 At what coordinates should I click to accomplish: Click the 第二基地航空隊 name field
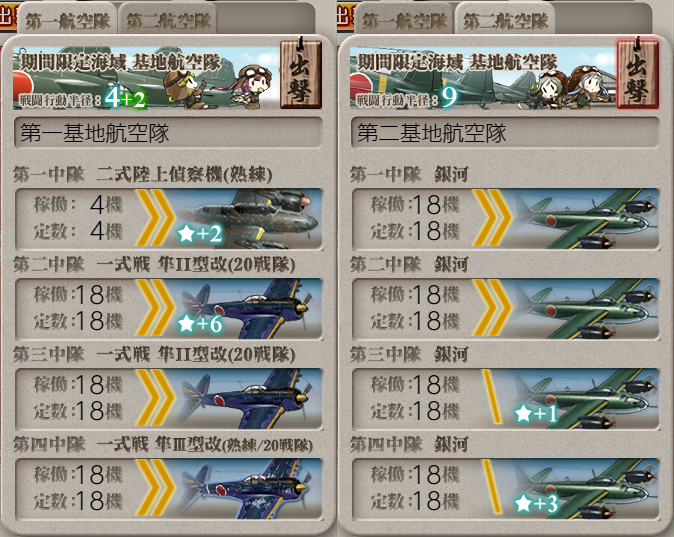pos(505,133)
